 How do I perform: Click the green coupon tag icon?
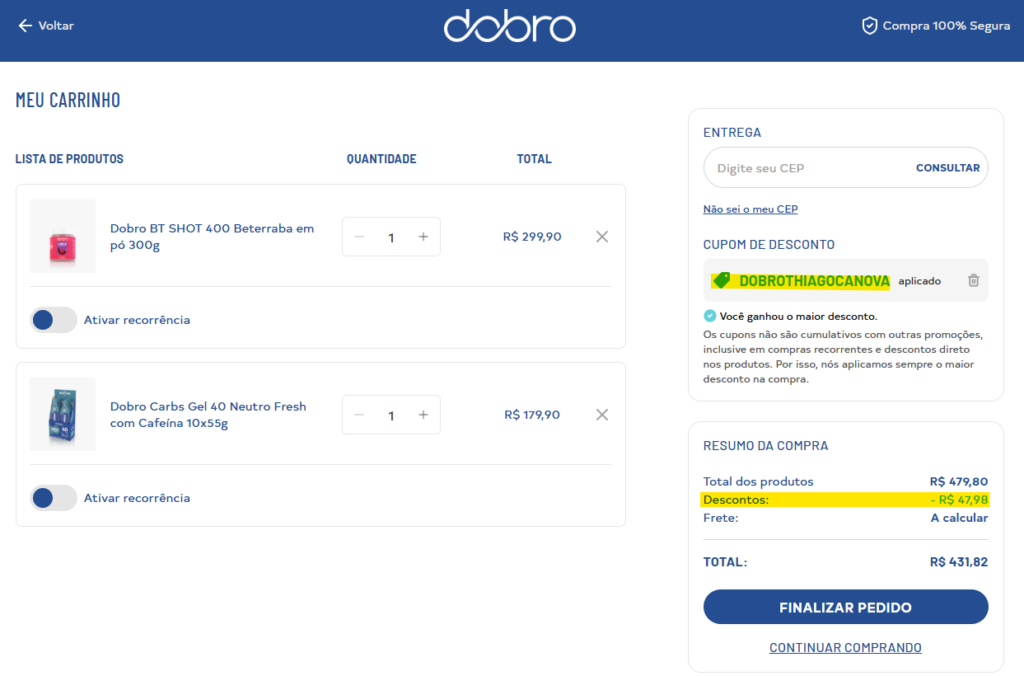point(722,280)
